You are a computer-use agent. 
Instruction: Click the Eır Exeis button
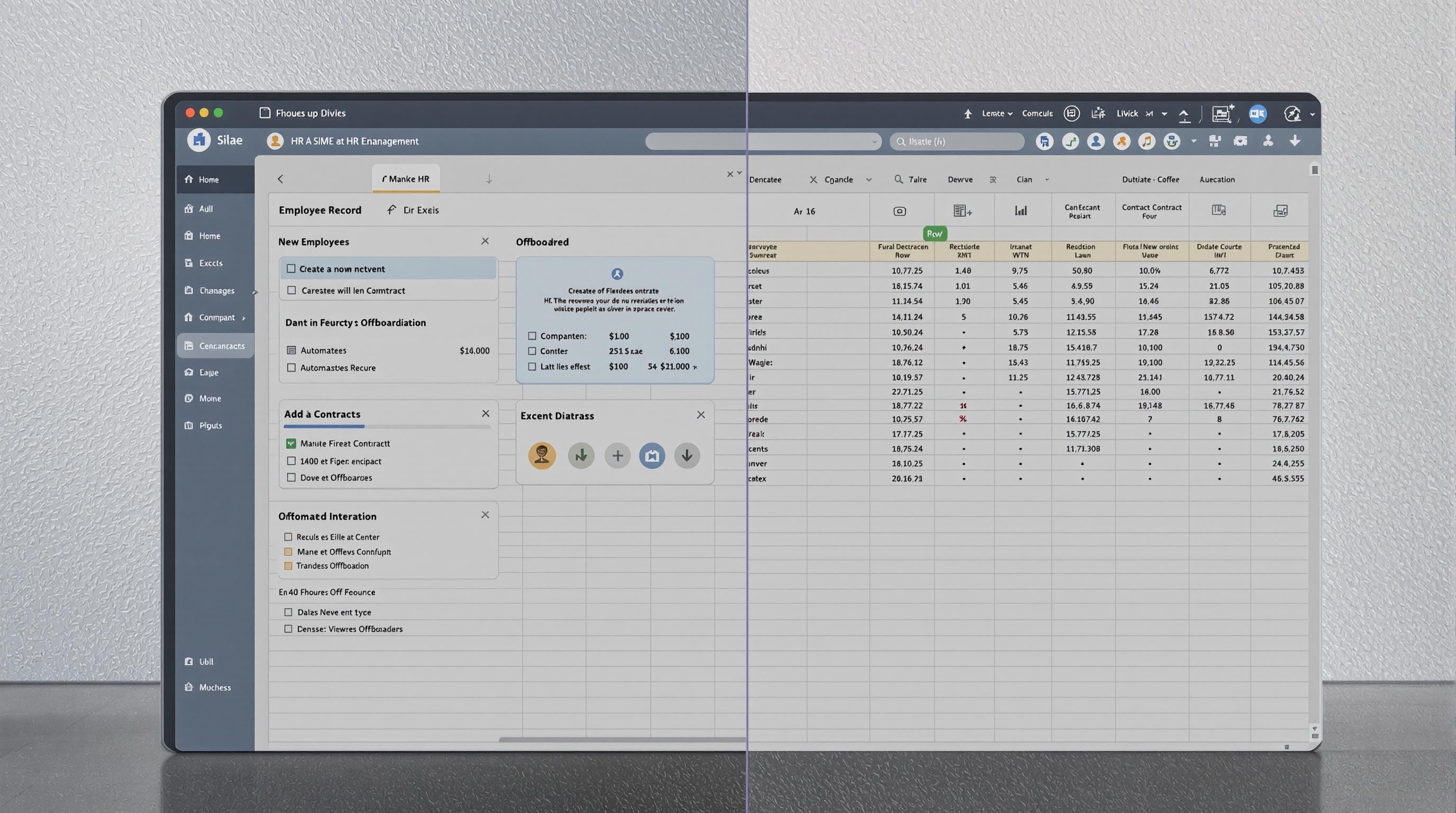click(x=413, y=210)
